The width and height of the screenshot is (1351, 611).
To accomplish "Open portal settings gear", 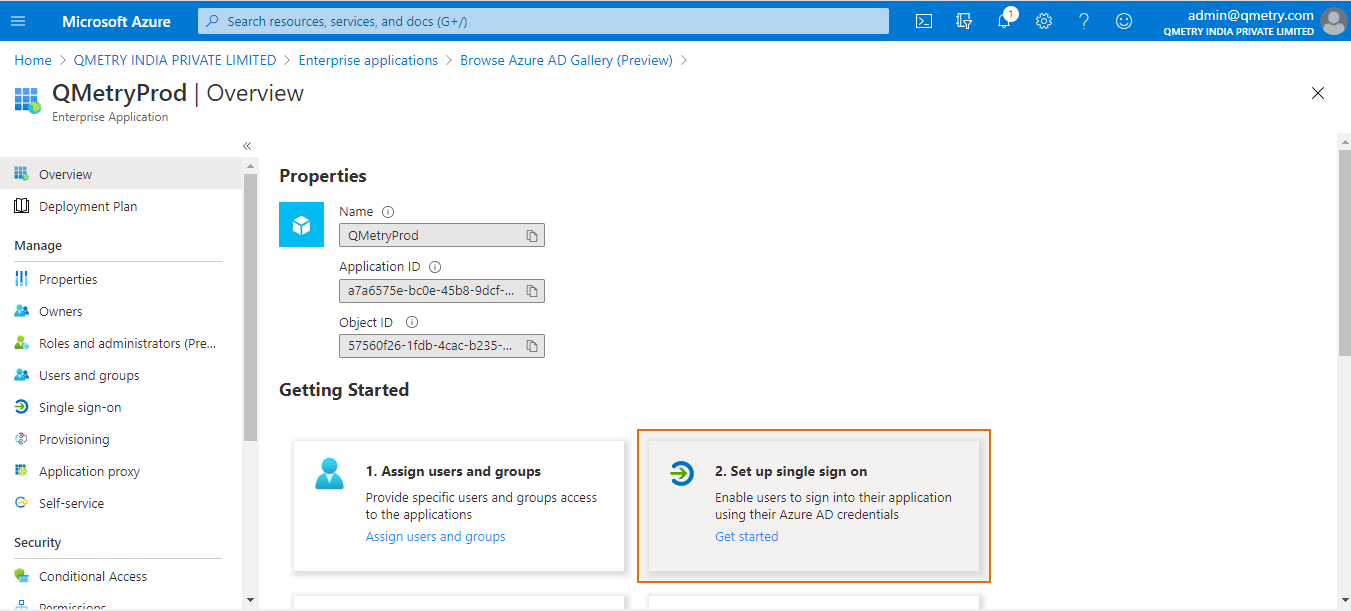I will click(x=1044, y=21).
